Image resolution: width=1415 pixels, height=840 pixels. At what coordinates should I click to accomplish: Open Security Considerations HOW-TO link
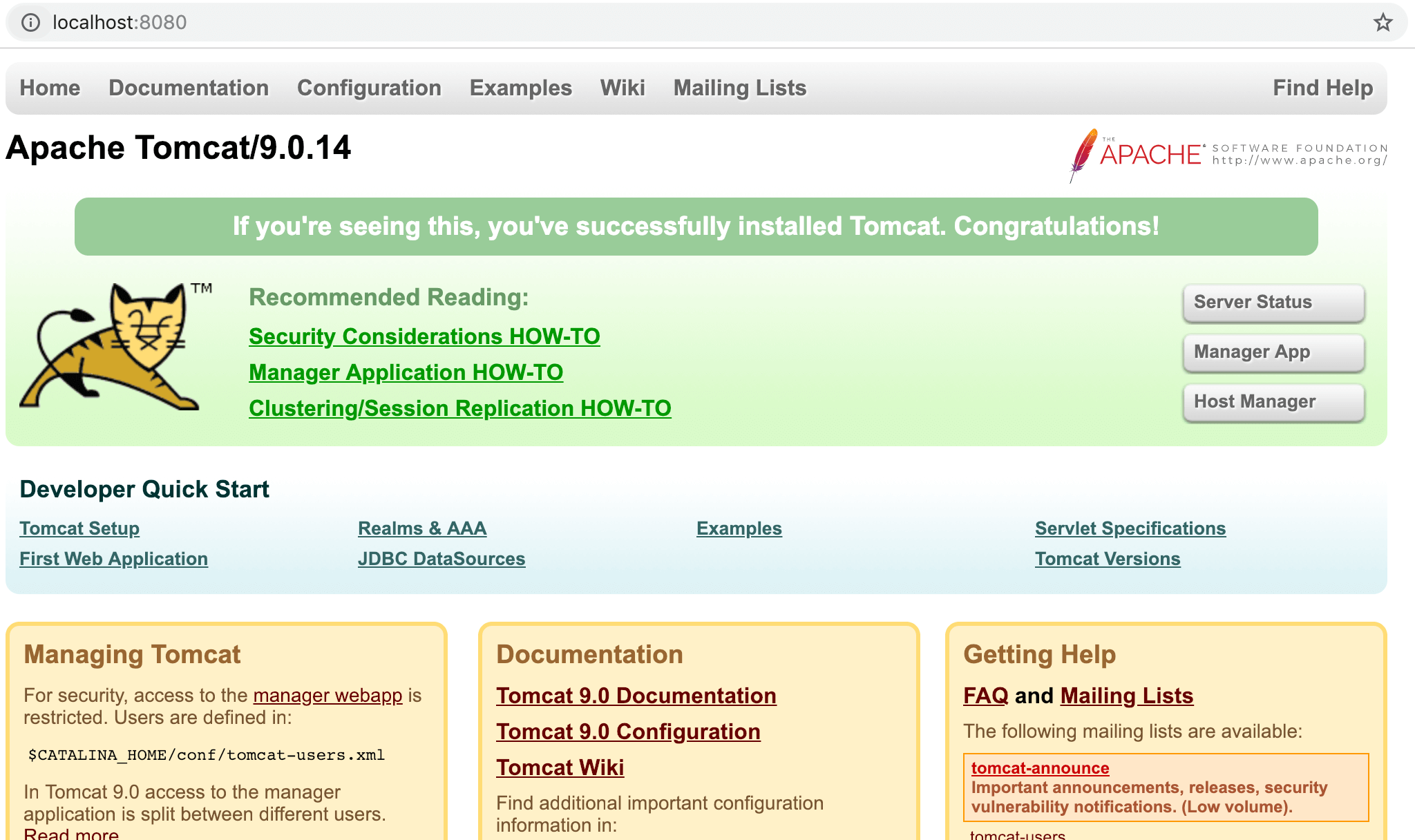click(424, 336)
